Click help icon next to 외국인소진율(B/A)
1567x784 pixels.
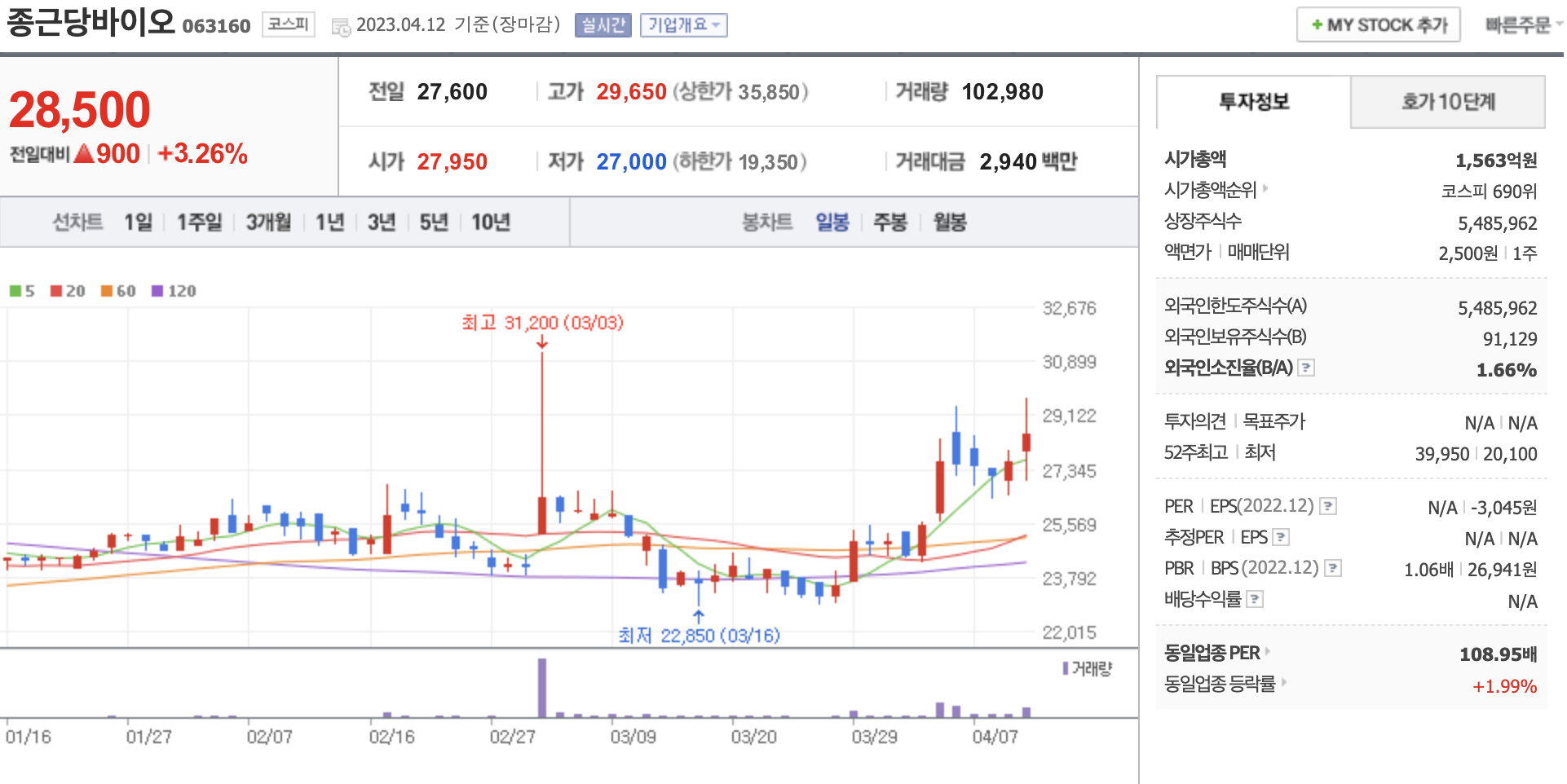1306,368
